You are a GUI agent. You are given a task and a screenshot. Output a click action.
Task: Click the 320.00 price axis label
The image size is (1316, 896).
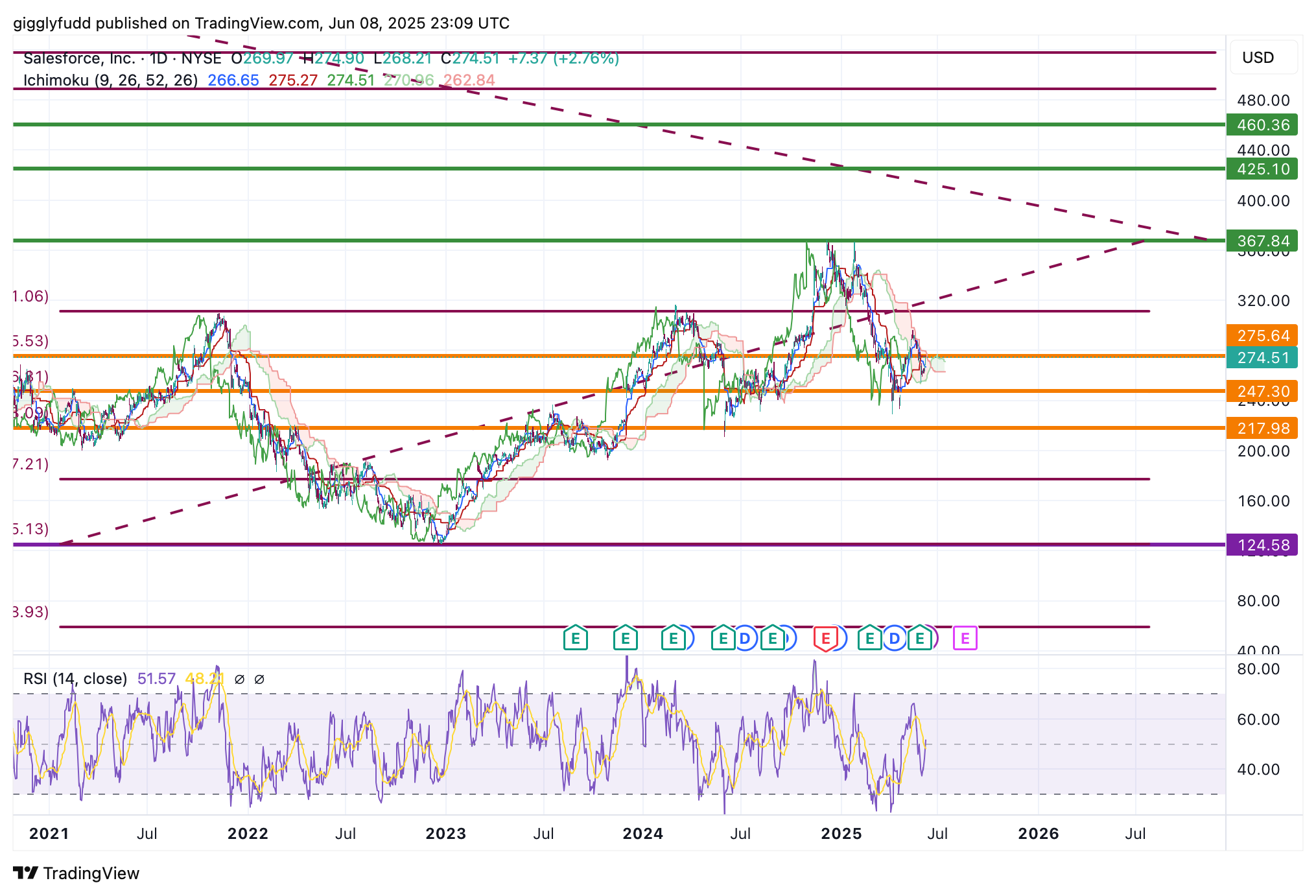[x=1263, y=300]
